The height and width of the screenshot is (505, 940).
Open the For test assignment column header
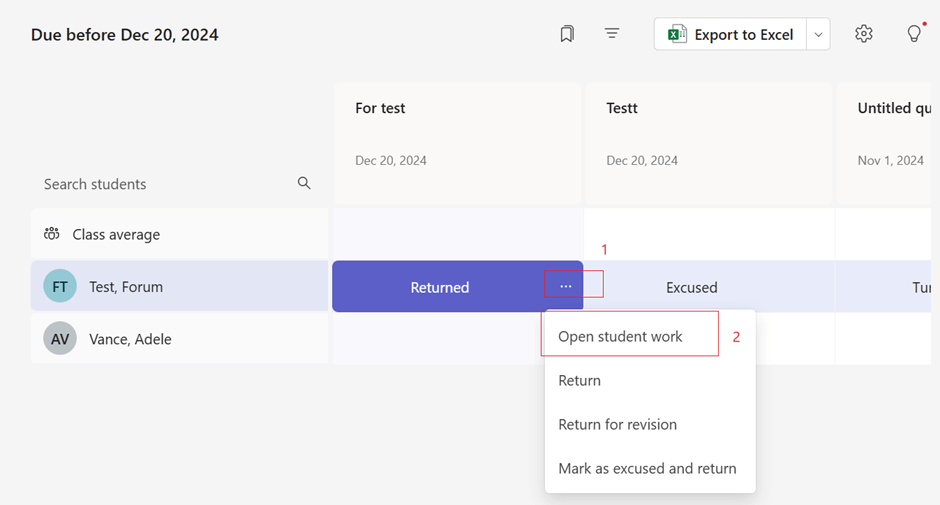pos(457,144)
